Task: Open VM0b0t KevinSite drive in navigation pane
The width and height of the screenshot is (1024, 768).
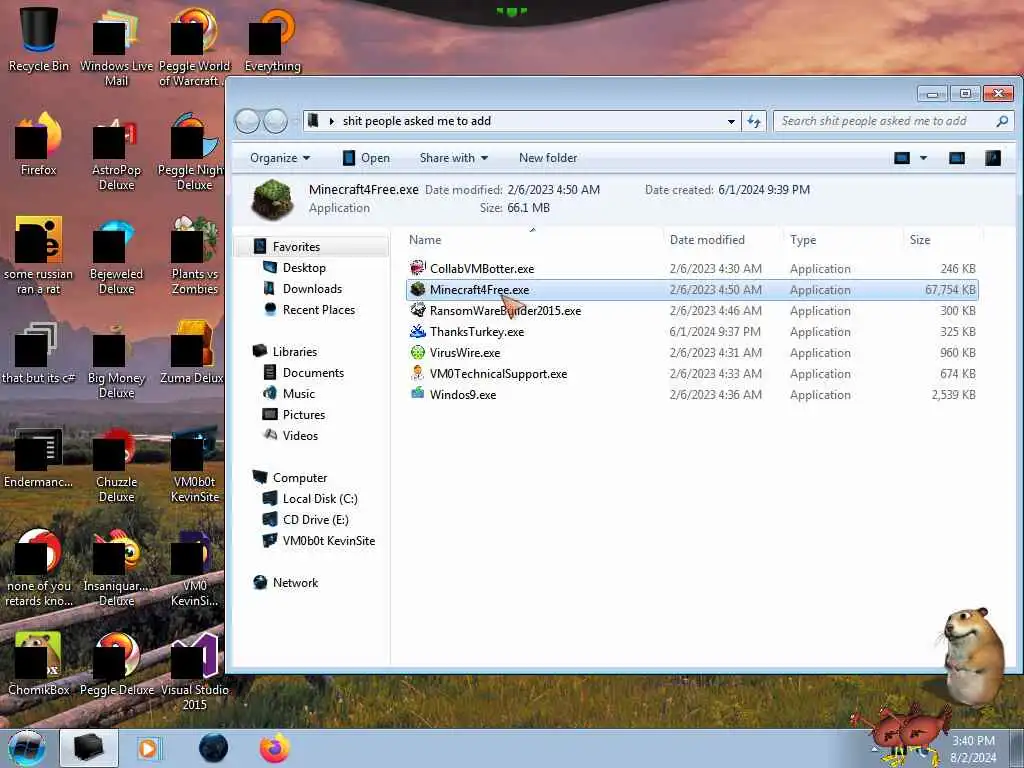Action: click(x=328, y=540)
